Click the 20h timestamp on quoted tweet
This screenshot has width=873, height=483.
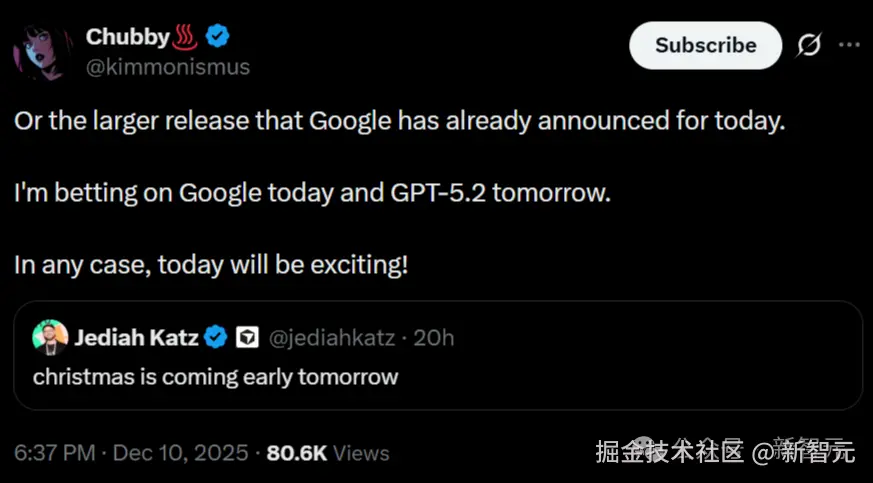(434, 338)
